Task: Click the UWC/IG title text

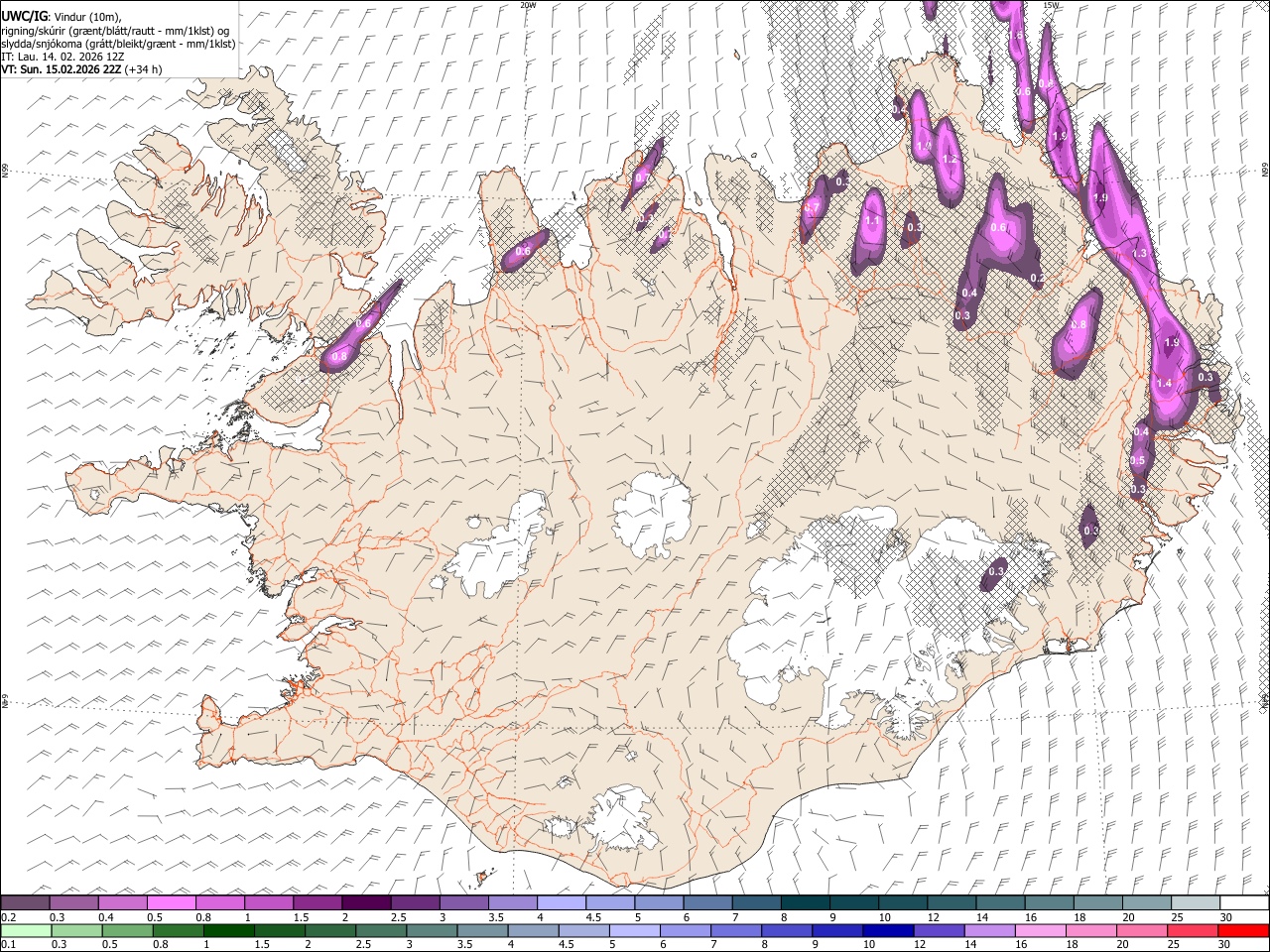Action: pyautogui.click(x=24, y=15)
